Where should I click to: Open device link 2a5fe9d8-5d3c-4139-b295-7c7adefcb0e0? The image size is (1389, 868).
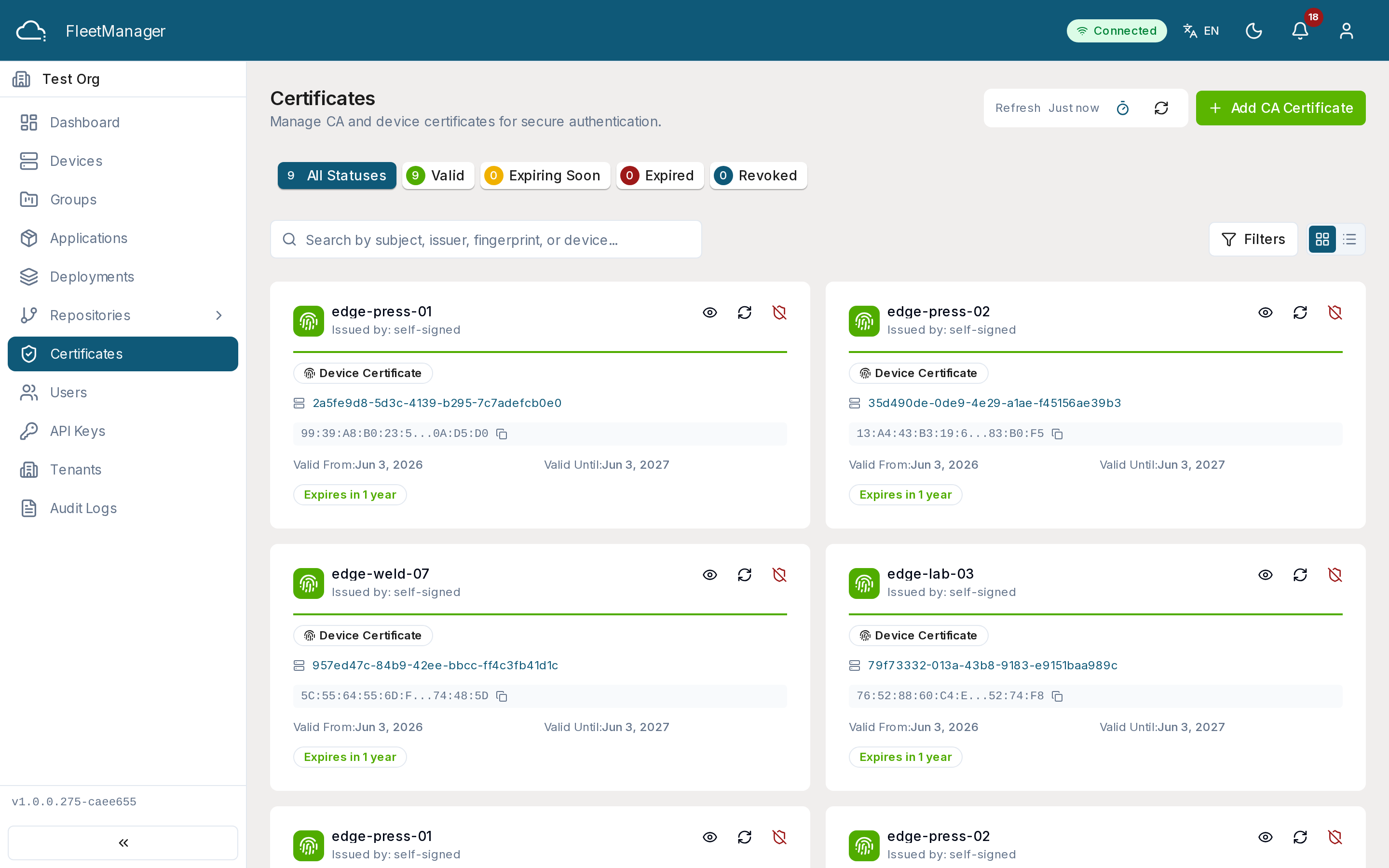(437, 403)
